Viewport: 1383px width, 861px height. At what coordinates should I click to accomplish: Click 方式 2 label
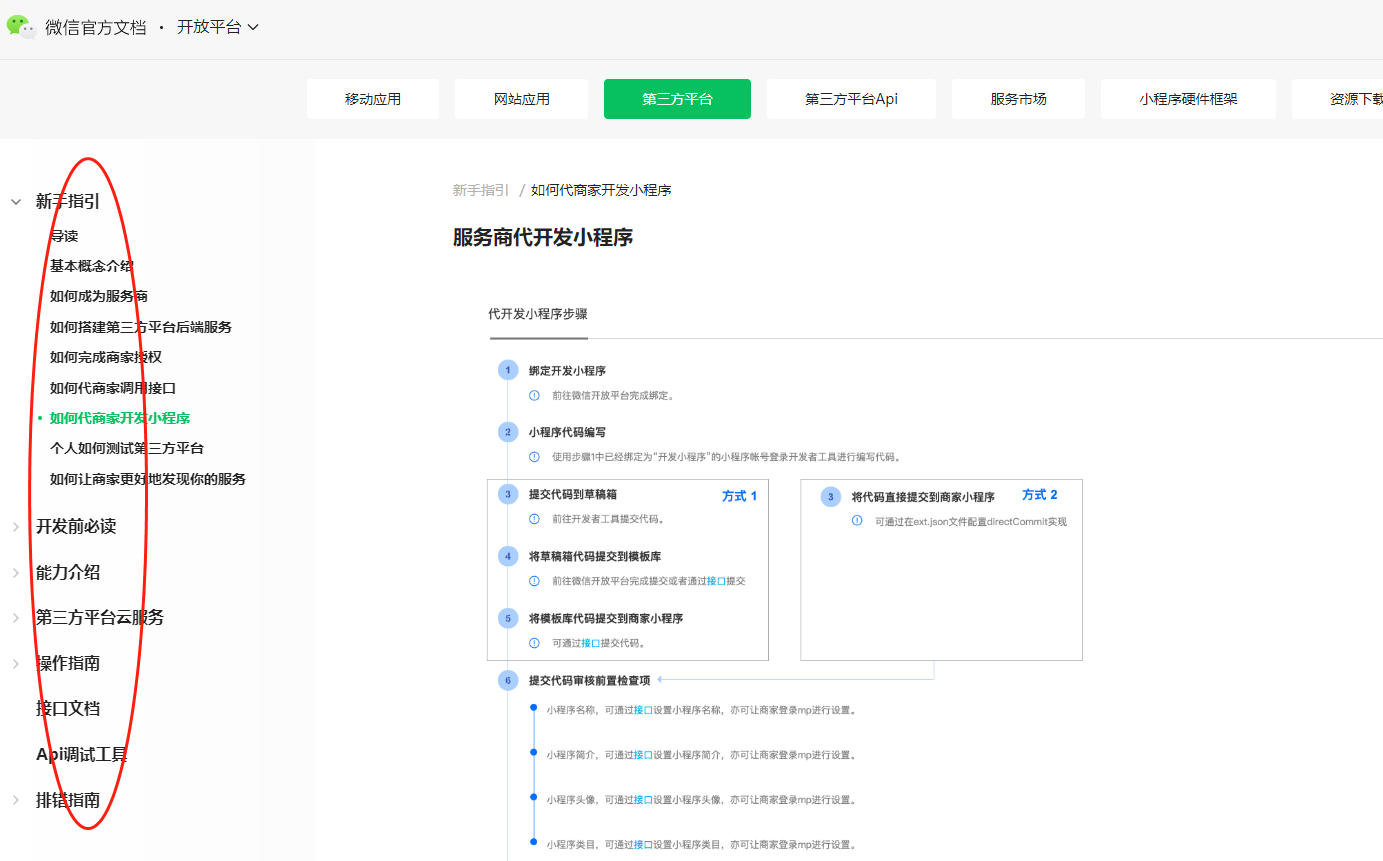1040,495
